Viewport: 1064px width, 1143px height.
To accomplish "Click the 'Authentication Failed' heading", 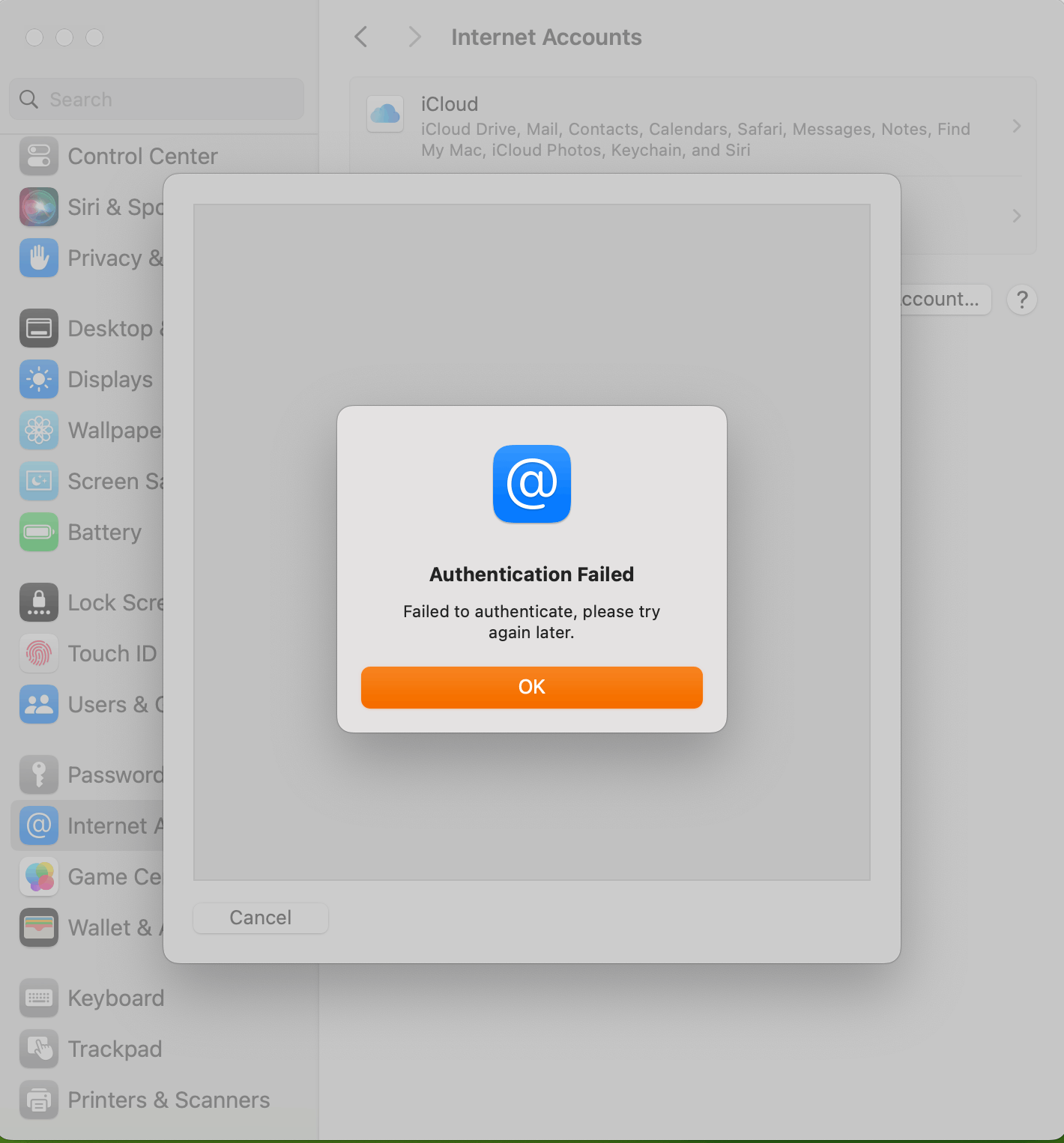I will [531, 574].
